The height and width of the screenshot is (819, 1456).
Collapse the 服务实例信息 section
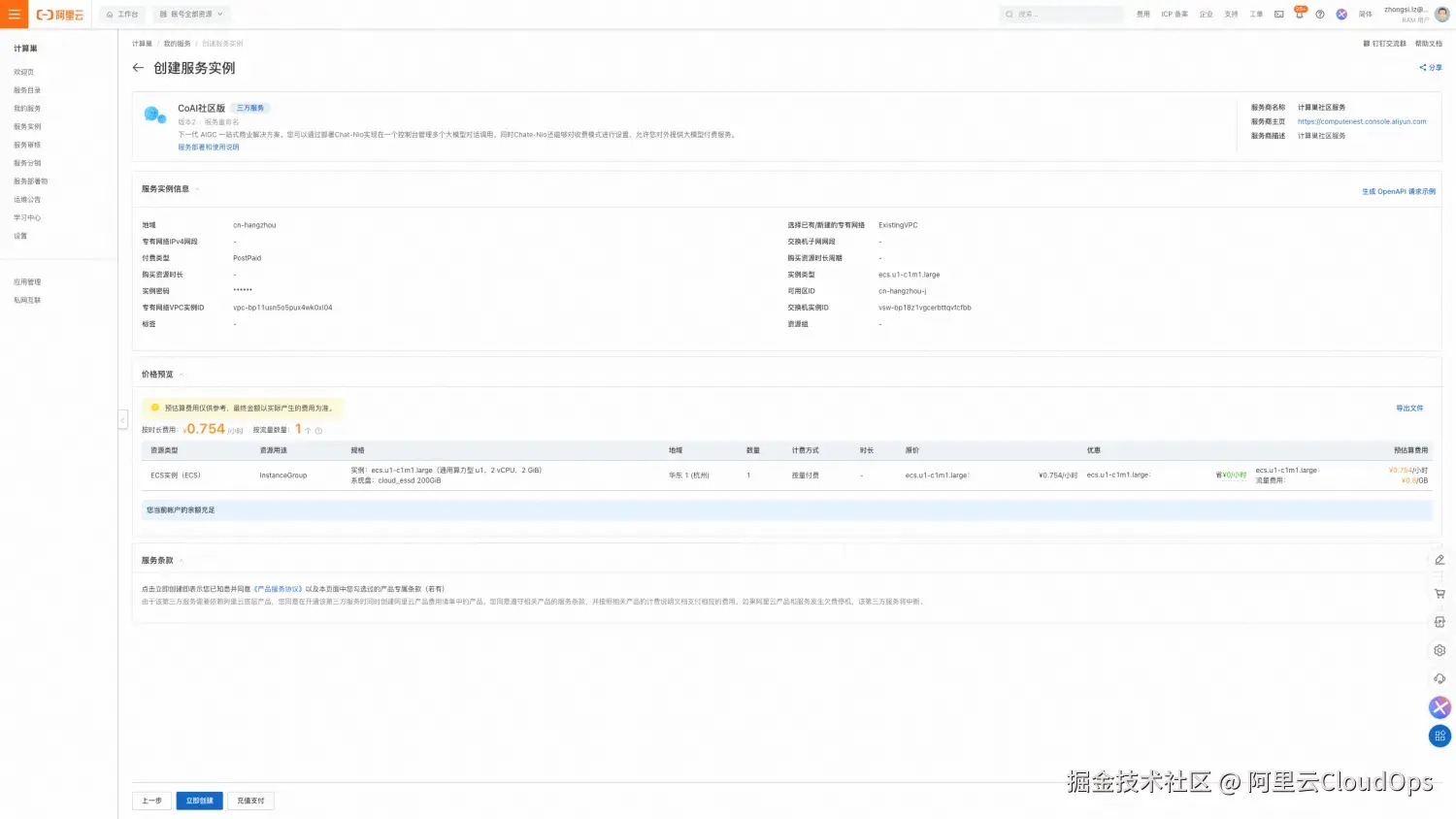pos(197,189)
